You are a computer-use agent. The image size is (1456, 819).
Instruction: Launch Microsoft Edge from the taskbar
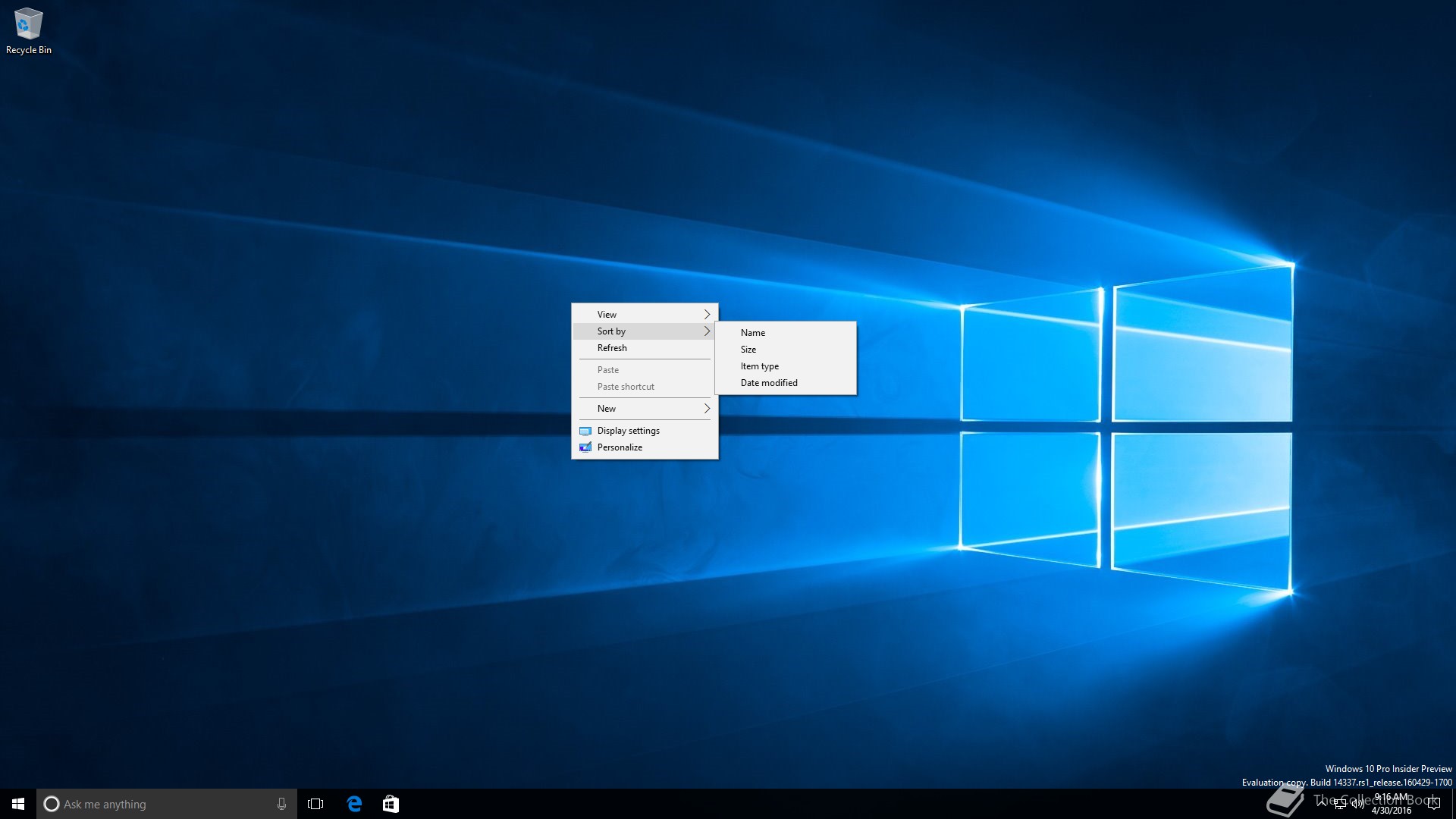(x=354, y=804)
